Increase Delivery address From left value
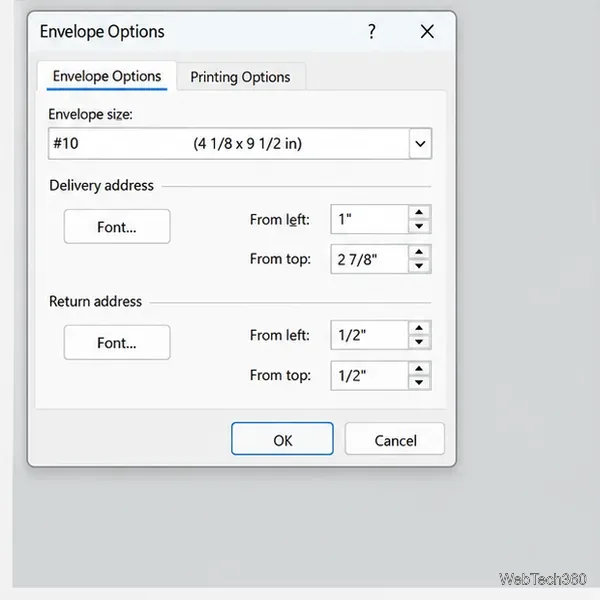This screenshot has height=600, width=600. tap(419, 212)
